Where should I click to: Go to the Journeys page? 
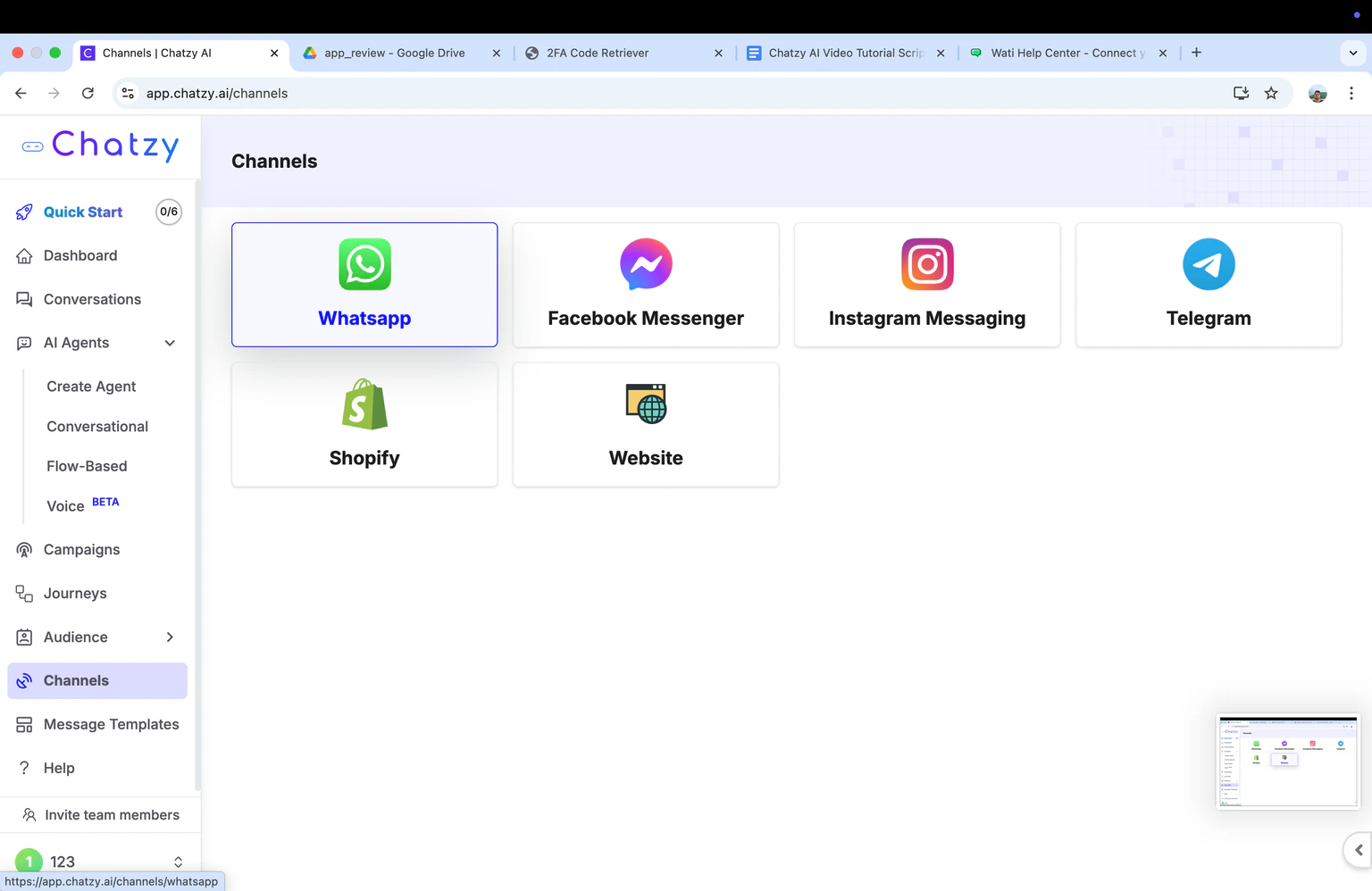pos(75,594)
